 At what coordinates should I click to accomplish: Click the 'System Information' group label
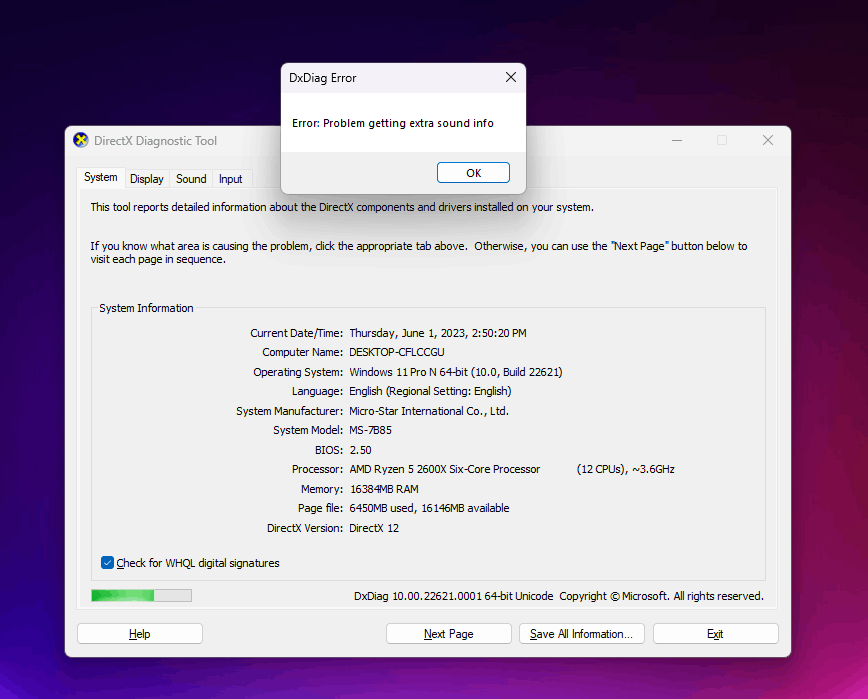(146, 308)
